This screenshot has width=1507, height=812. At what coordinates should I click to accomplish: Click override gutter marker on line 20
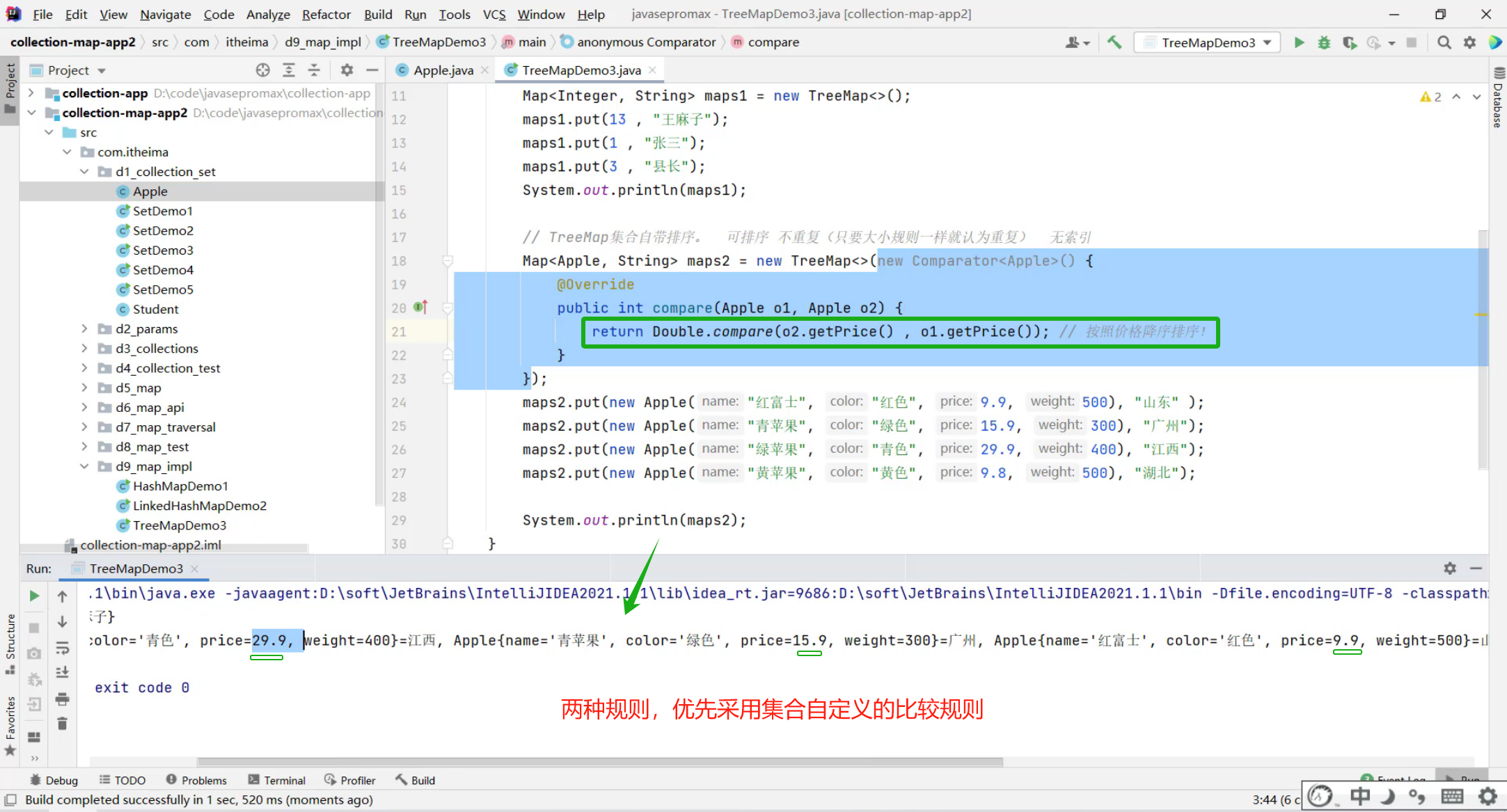(x=420, y=307)
